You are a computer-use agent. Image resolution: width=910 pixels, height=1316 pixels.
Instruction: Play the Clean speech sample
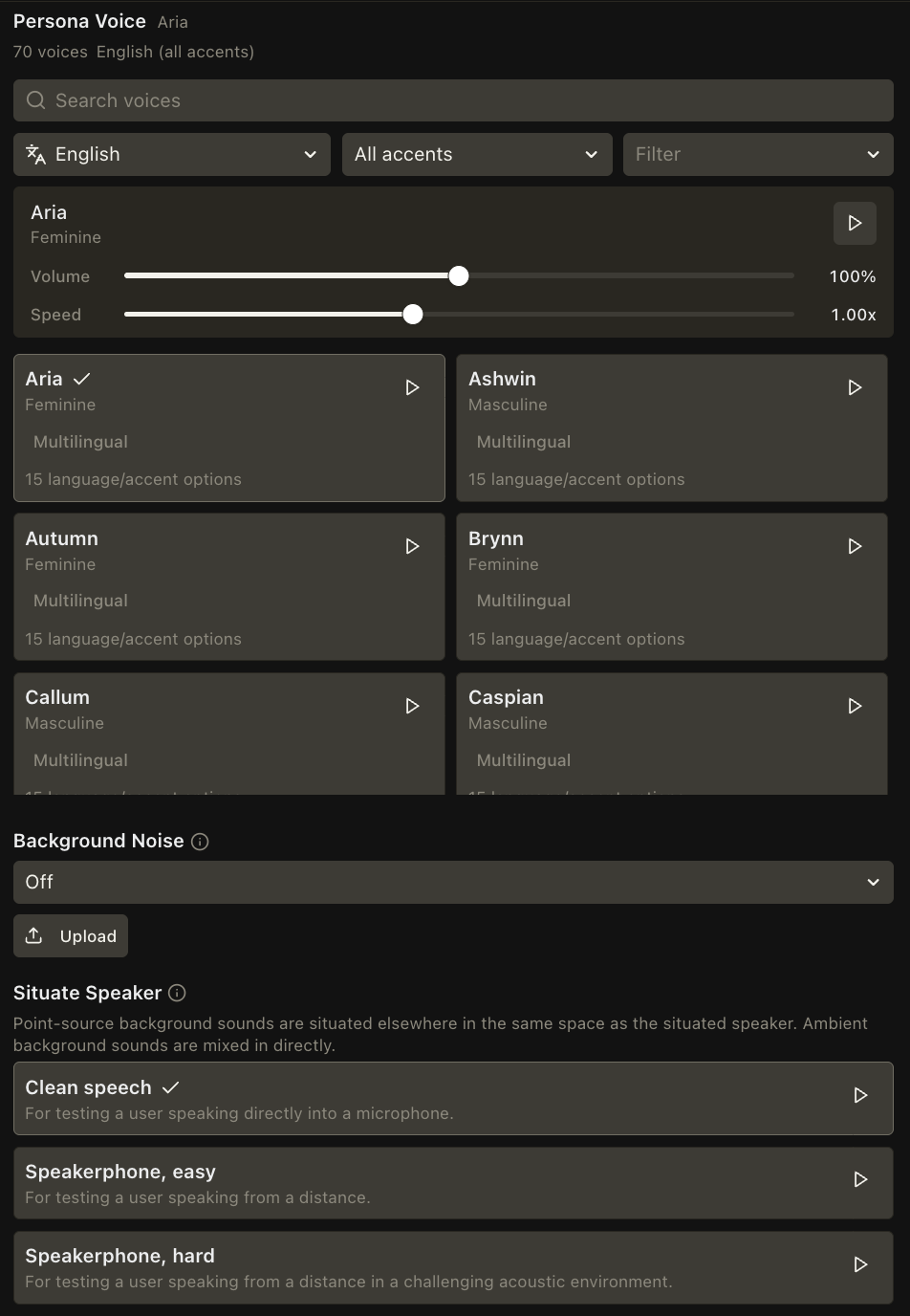pyautogui.click(x=860, y=1095)
